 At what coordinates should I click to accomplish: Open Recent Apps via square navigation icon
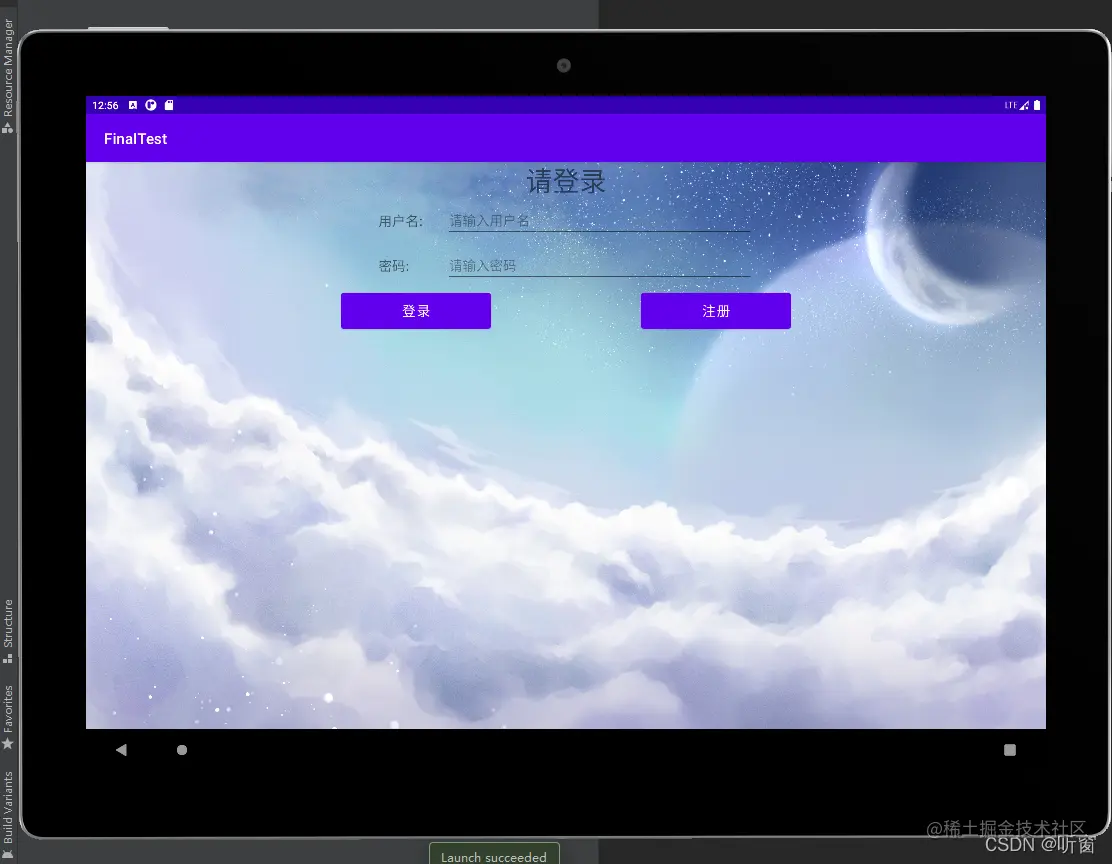(x=1010, y=749)
